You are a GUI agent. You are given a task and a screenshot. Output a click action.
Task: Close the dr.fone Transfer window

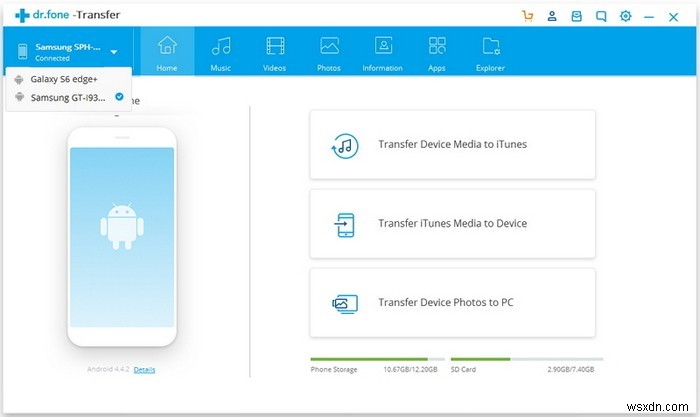click(673, 17)
